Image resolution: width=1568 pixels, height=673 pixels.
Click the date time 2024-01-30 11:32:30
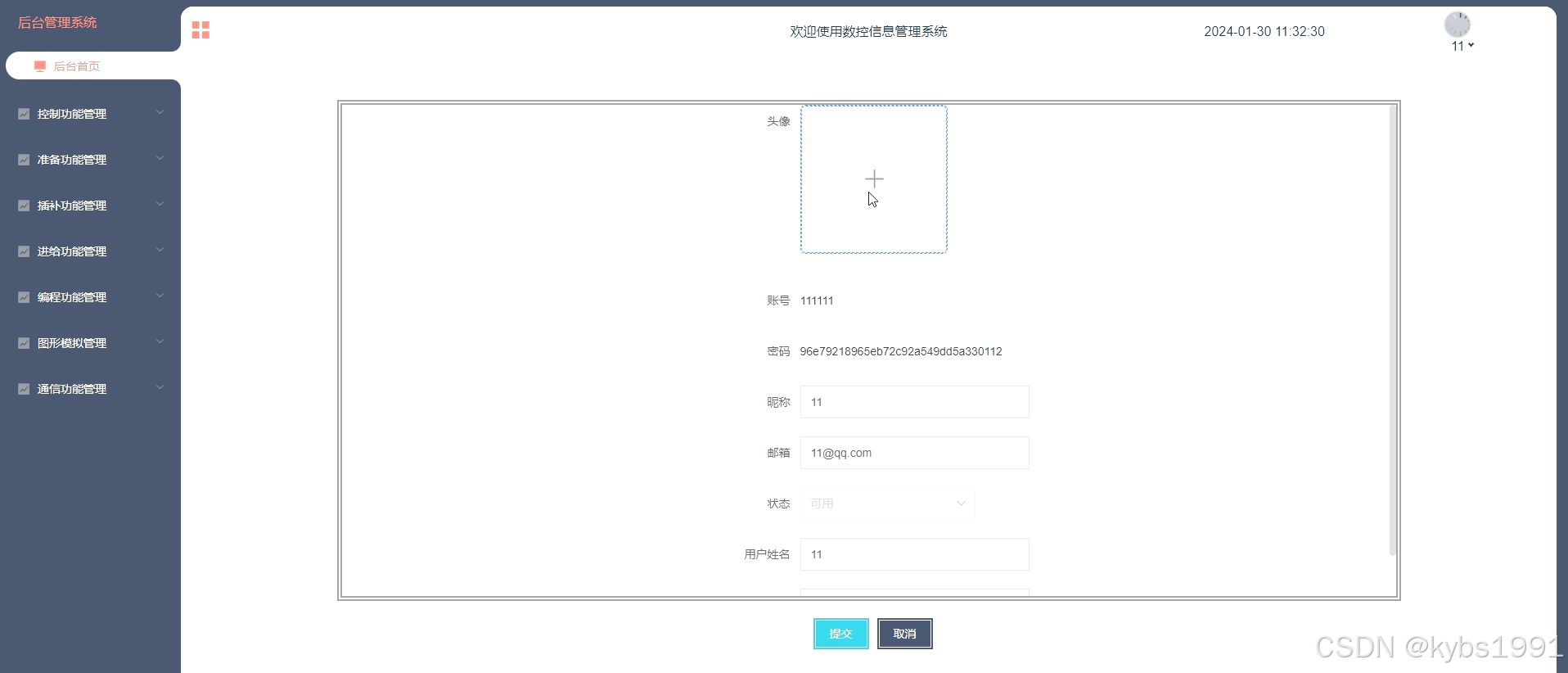(x=1264, y=31)
